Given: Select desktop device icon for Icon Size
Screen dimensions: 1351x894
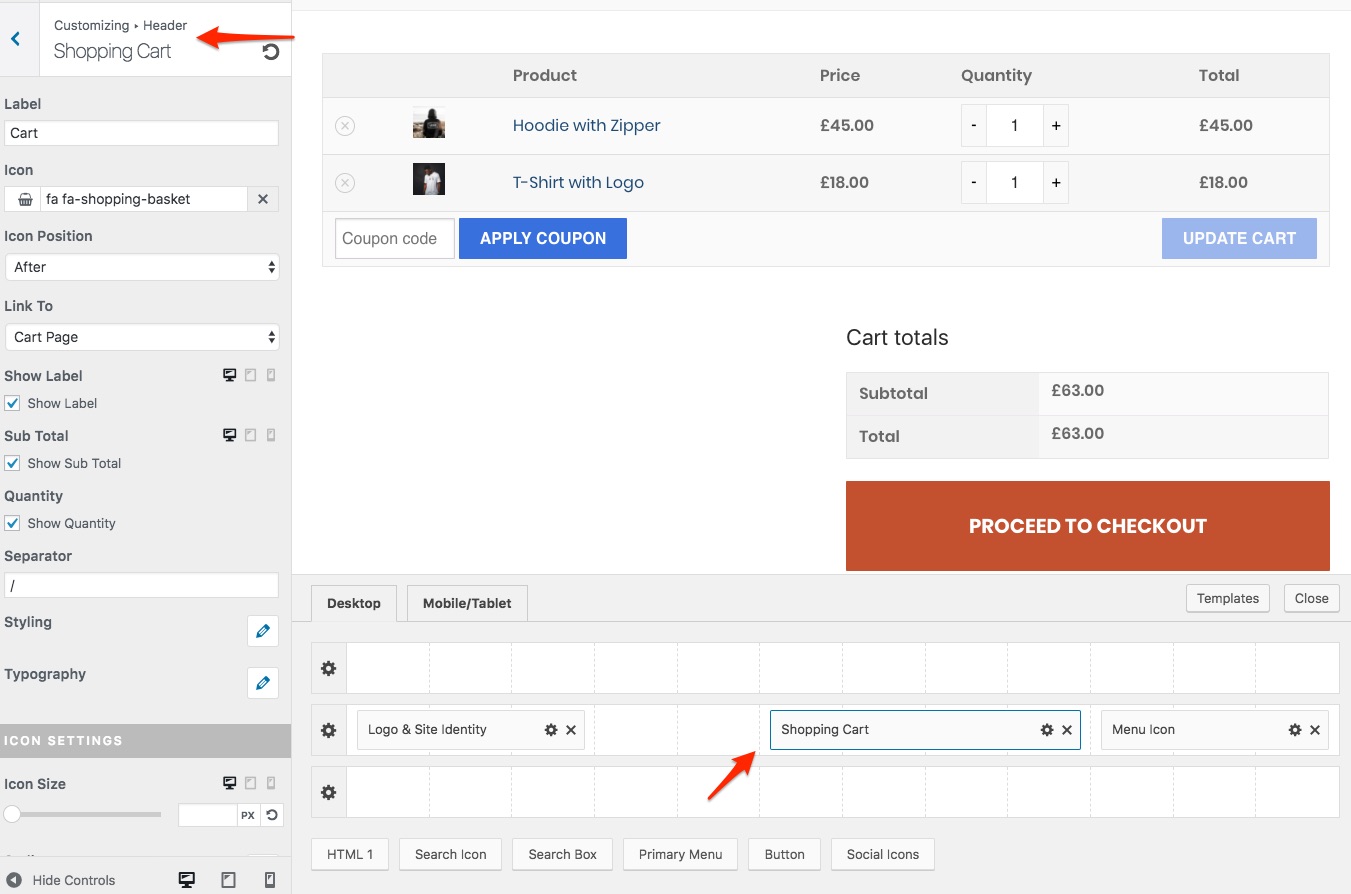Looking at the screenshot, I should click(229, 784).
